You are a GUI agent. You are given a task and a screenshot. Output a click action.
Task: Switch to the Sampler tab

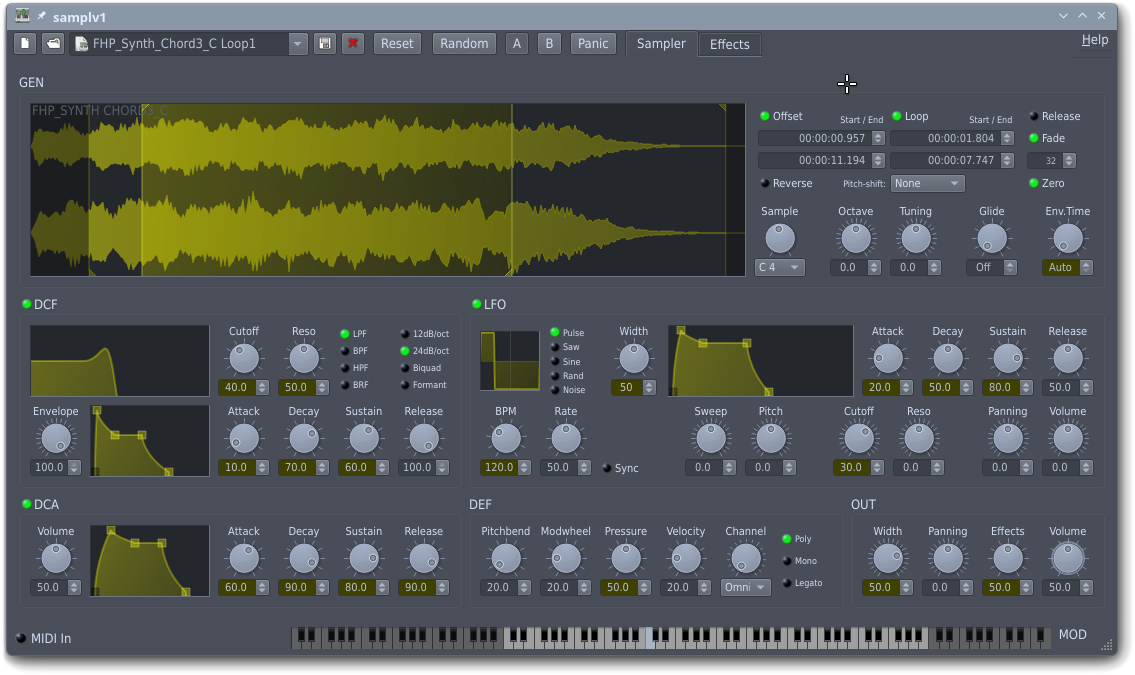tap(661, 43)
